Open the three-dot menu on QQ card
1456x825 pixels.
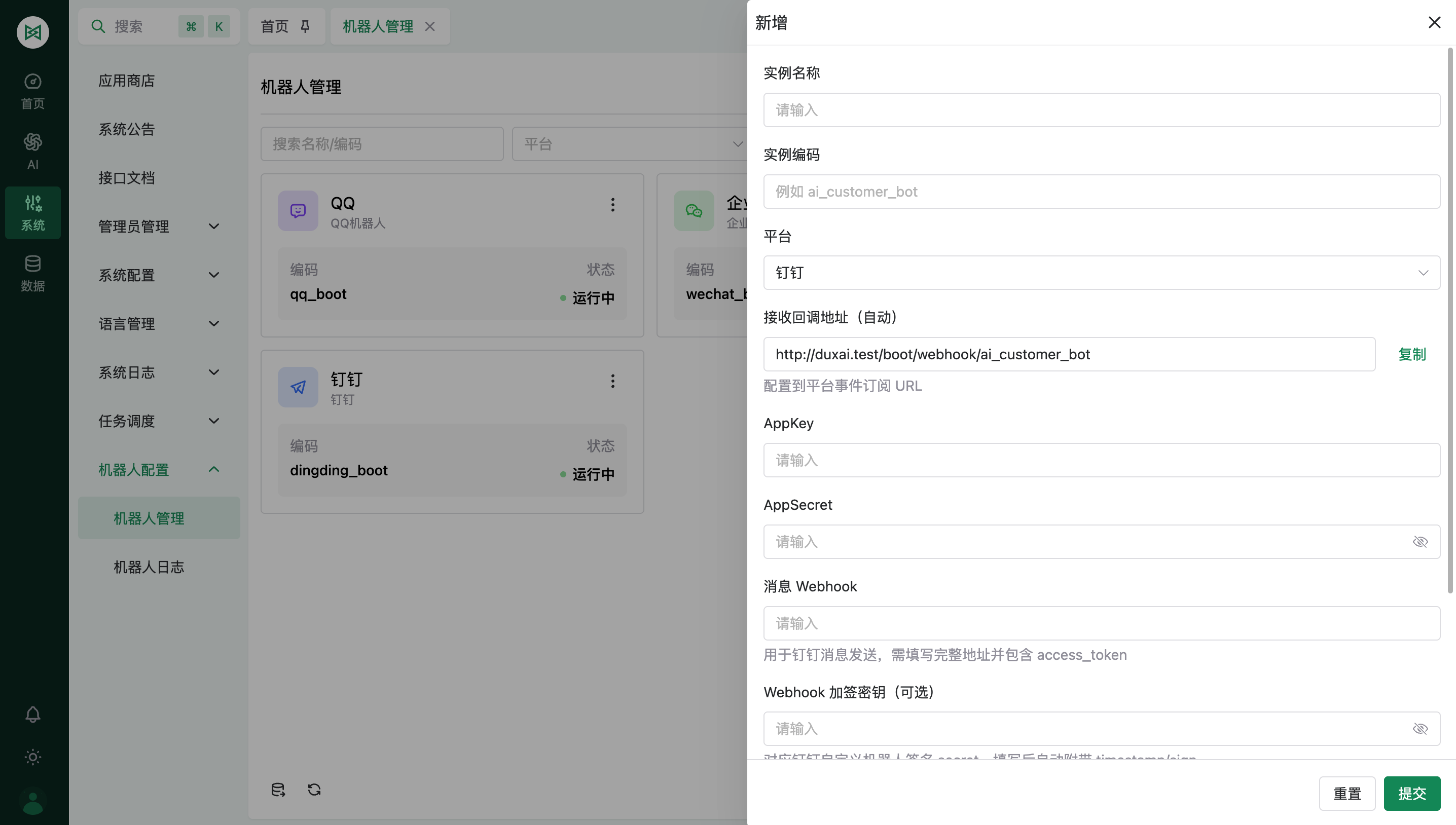pyautogui.click(x=612, y=205)
